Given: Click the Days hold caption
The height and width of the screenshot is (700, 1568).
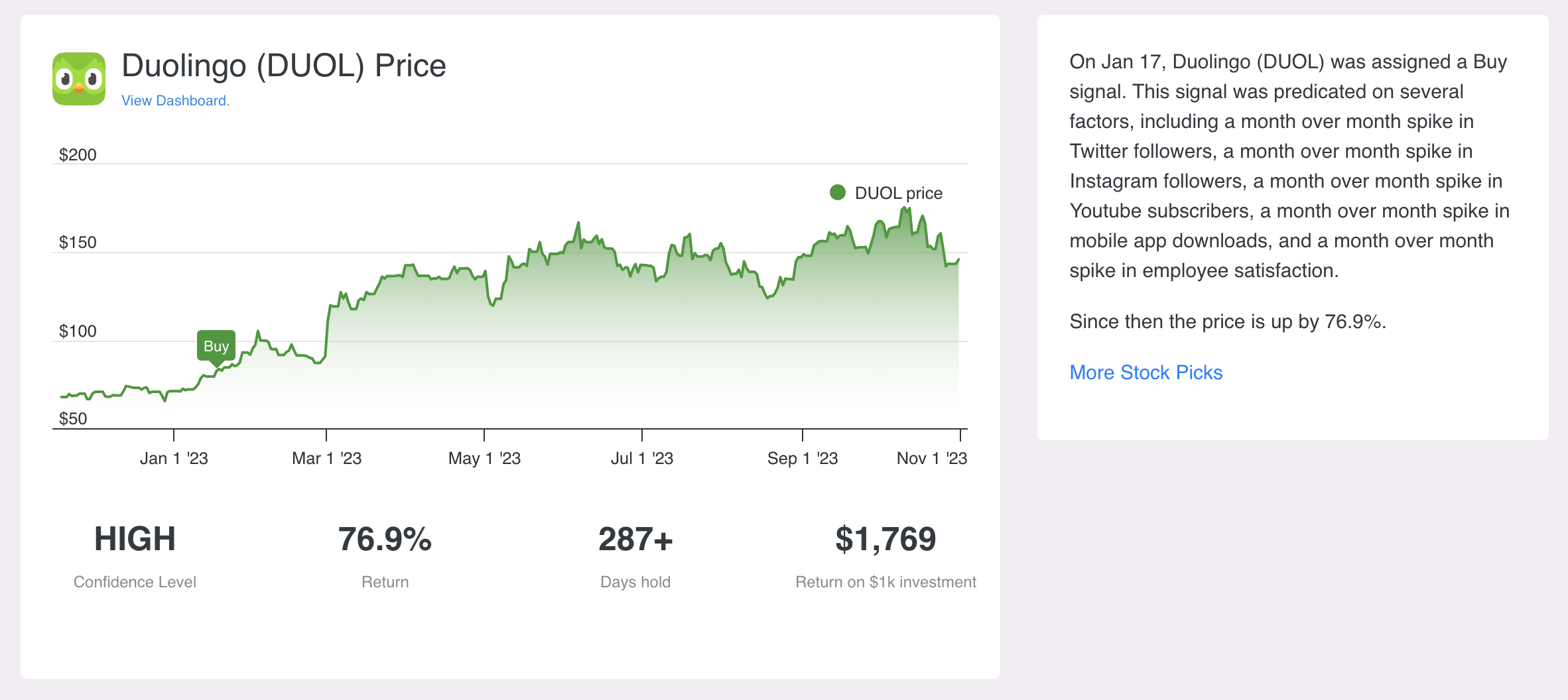Looking at the screenshot, I should coord(635,582).
